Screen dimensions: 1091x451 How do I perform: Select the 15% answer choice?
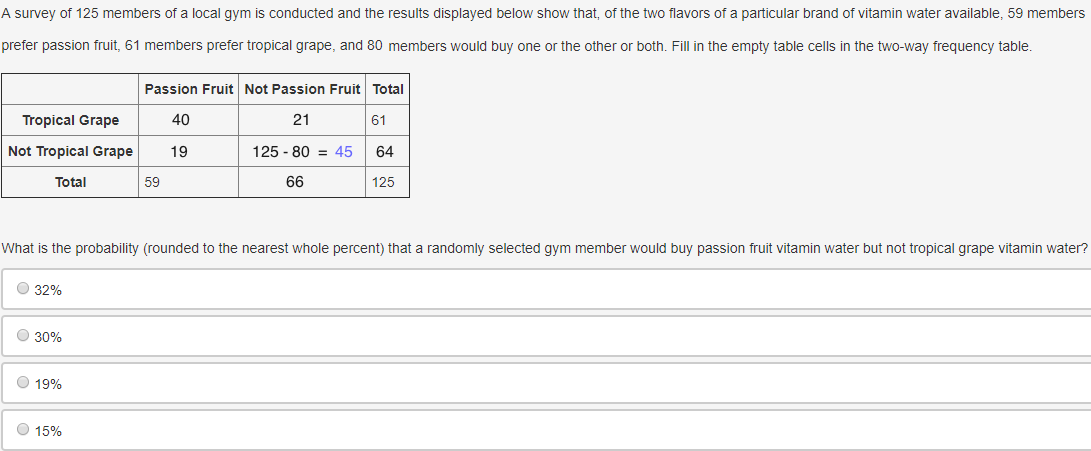point(23,431)
